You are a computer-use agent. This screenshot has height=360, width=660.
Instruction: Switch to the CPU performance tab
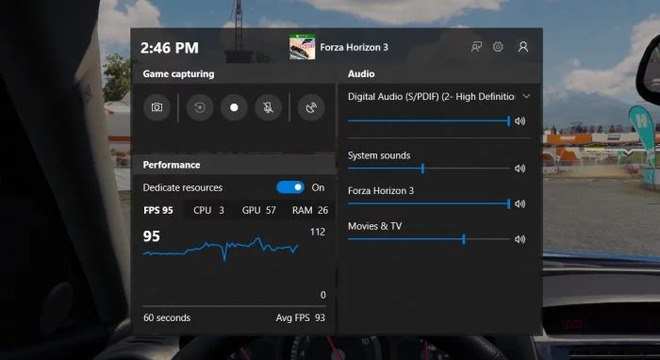[x=209, y=210]
